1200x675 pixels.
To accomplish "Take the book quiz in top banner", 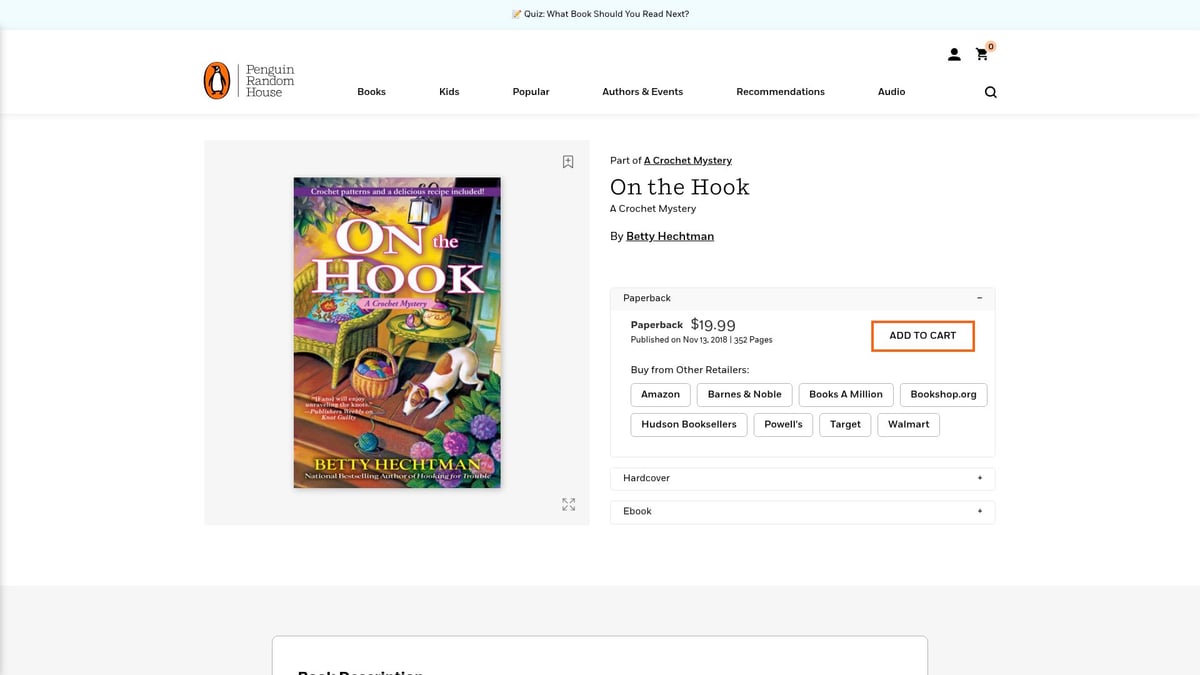I will click(x=600, y=14).
